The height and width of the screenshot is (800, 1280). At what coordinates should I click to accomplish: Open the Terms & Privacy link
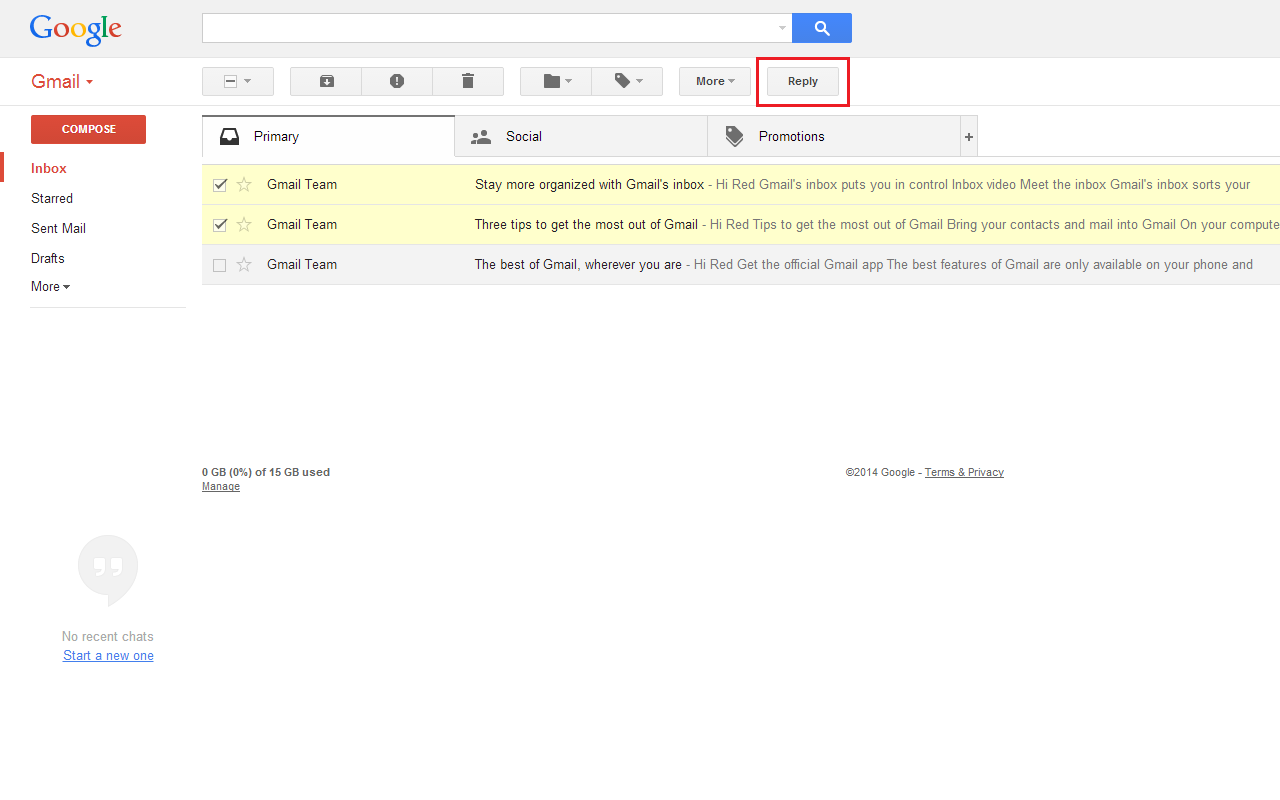pos(964,472)
